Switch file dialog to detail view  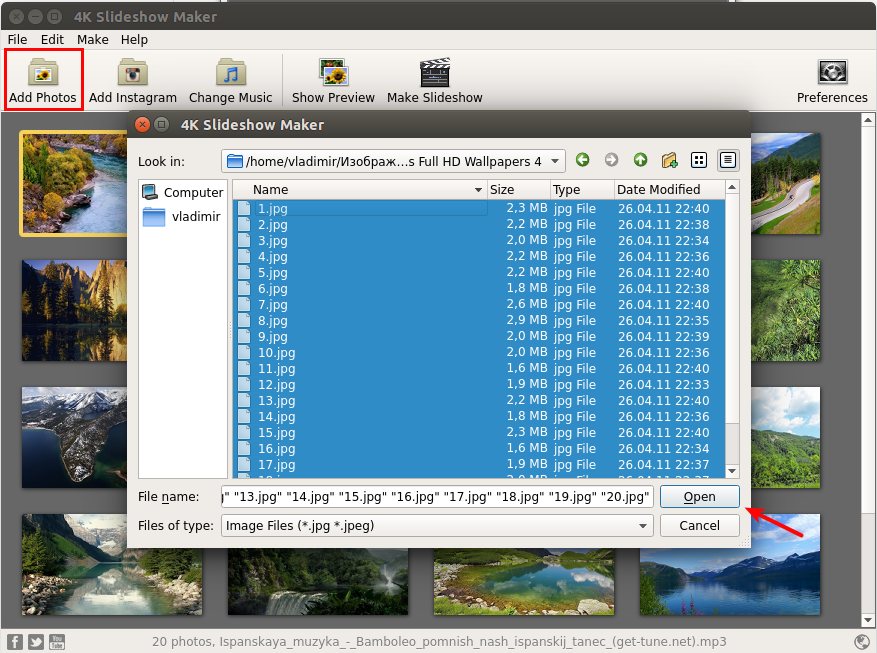click(728, 160)
